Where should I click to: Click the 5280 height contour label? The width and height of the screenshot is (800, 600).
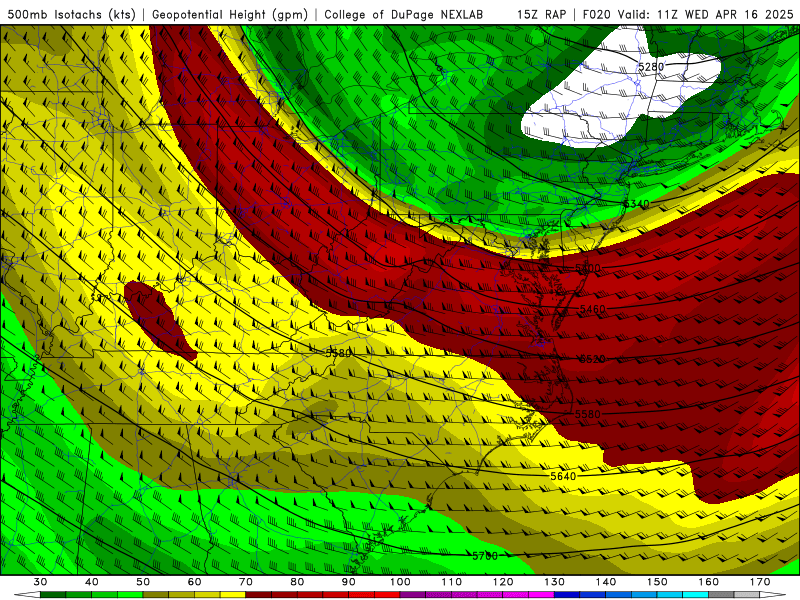pos(651,67)
